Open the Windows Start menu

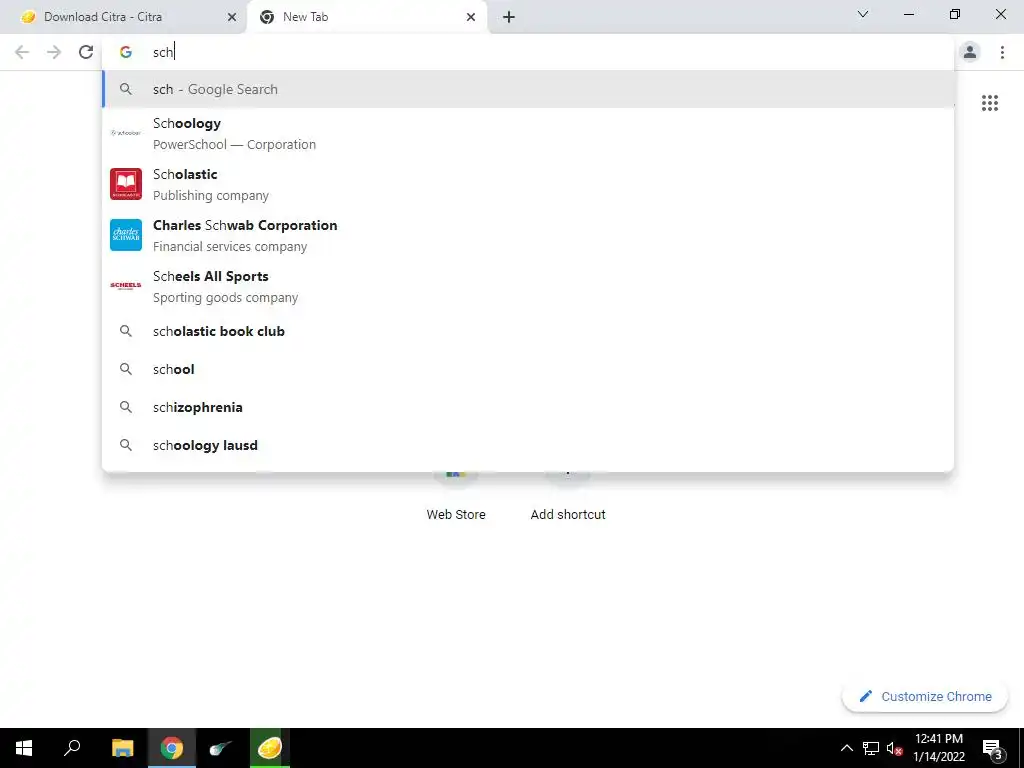(24, 748)
